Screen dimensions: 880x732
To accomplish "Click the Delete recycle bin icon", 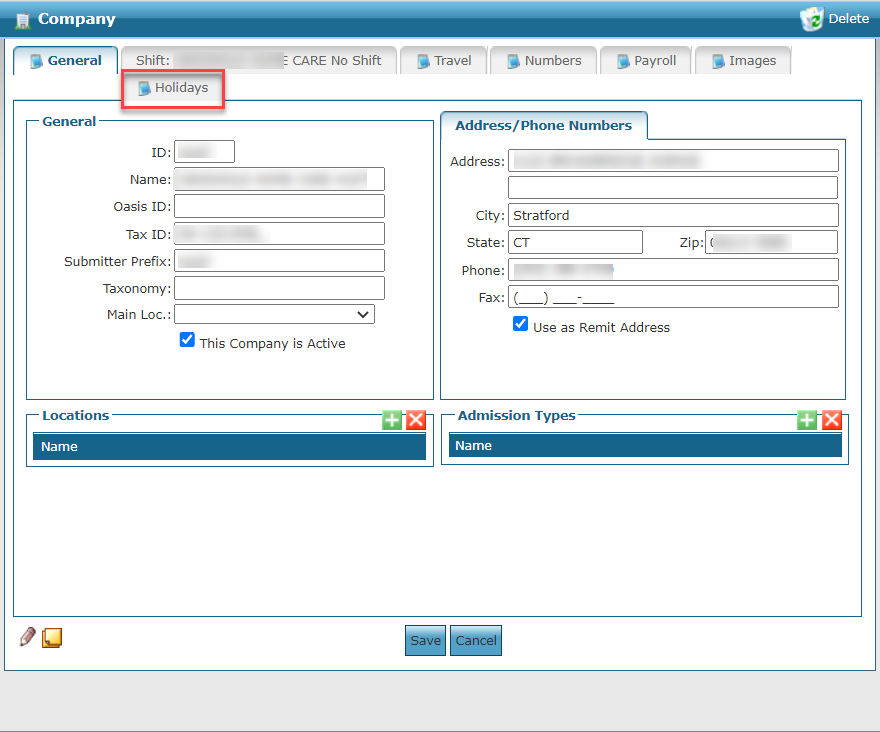I will click(x=811, y=19).
